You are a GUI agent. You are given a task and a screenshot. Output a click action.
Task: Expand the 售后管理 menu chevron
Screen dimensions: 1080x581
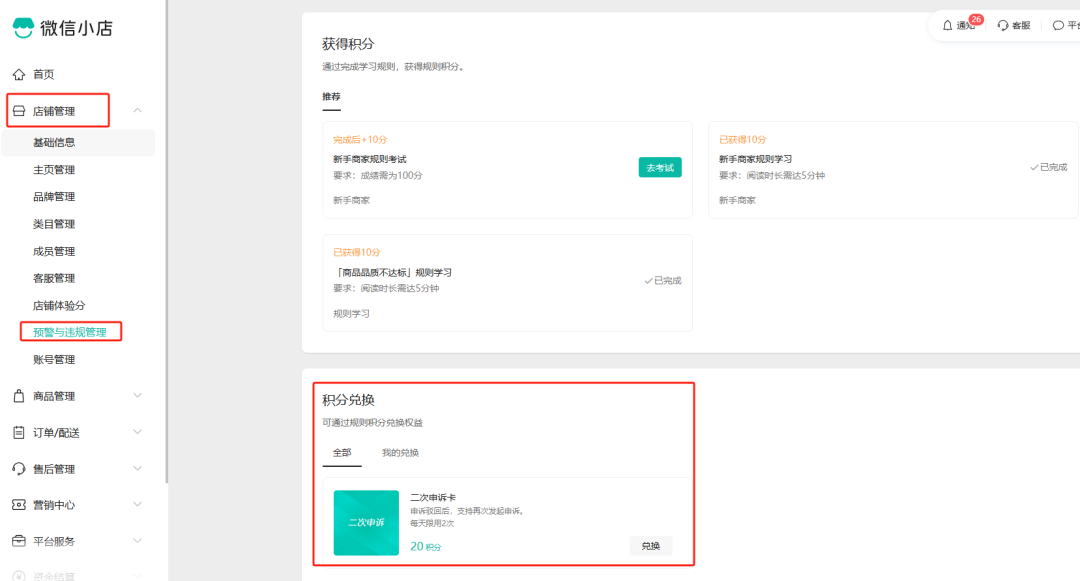pos(139,468)
